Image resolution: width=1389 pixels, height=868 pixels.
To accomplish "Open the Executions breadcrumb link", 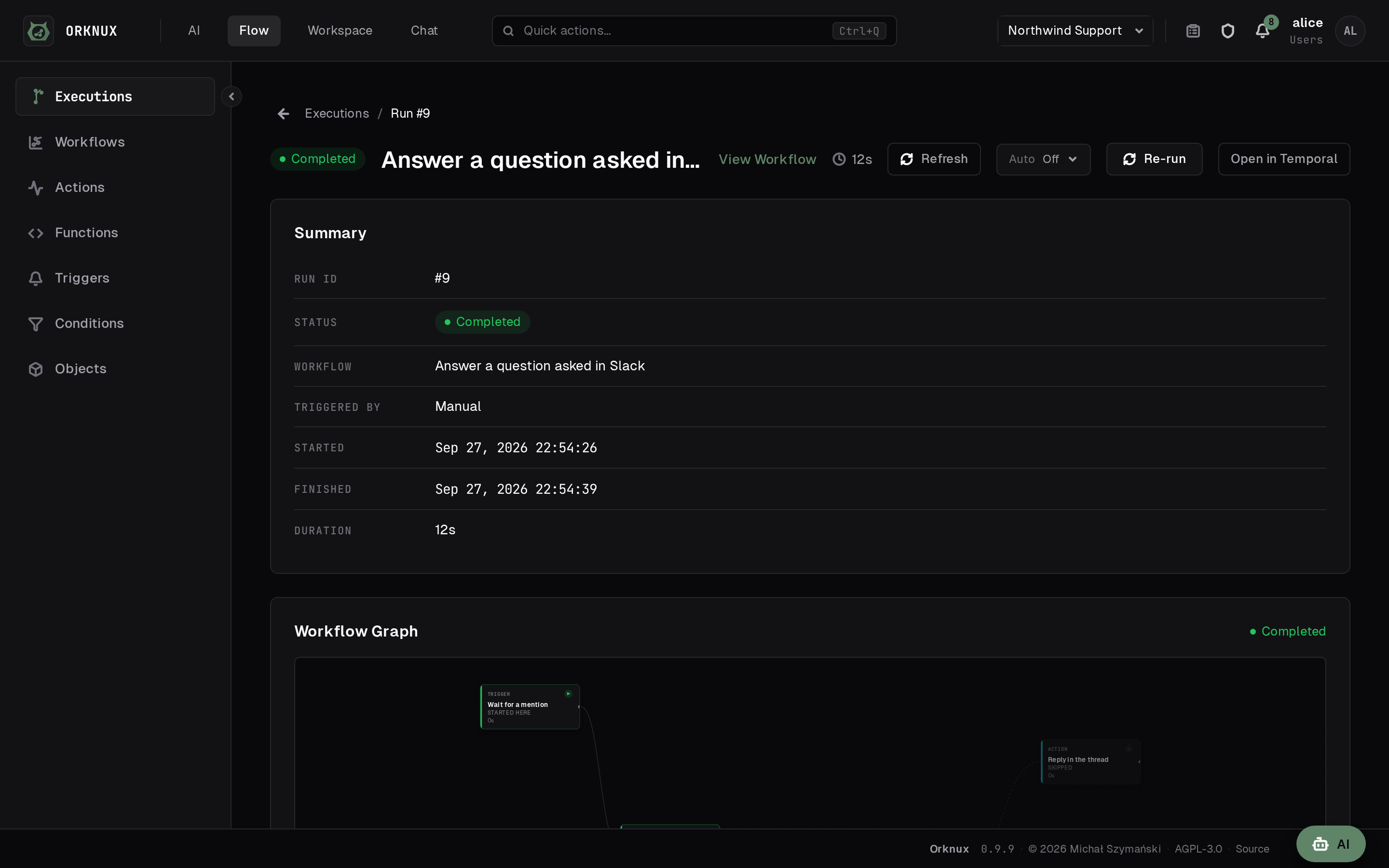I will (337, 114).
